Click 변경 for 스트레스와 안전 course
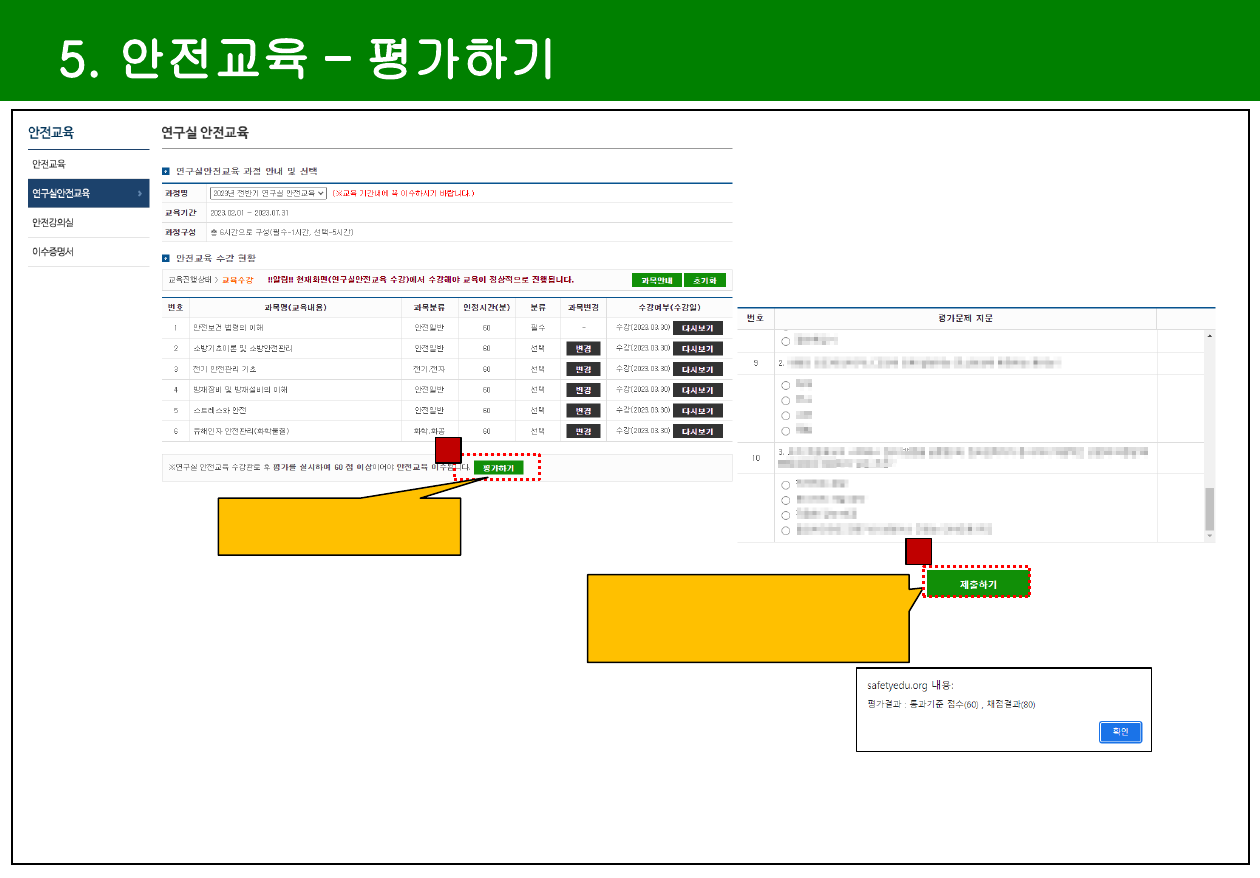 583,411
